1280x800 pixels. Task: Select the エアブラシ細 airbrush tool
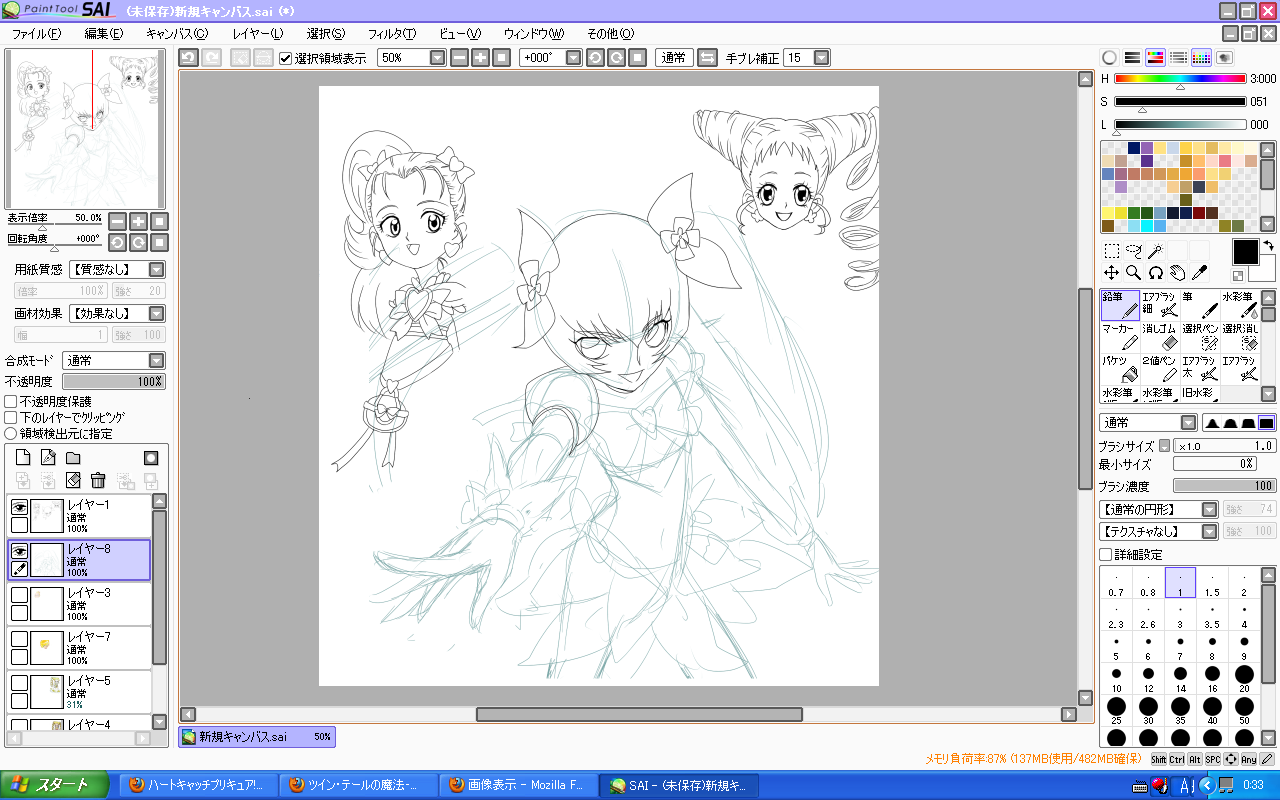1160,305
